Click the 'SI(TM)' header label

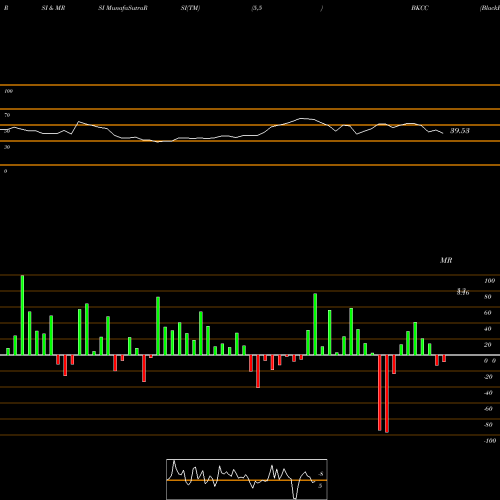pyautogui.click(x=190, y=8)
